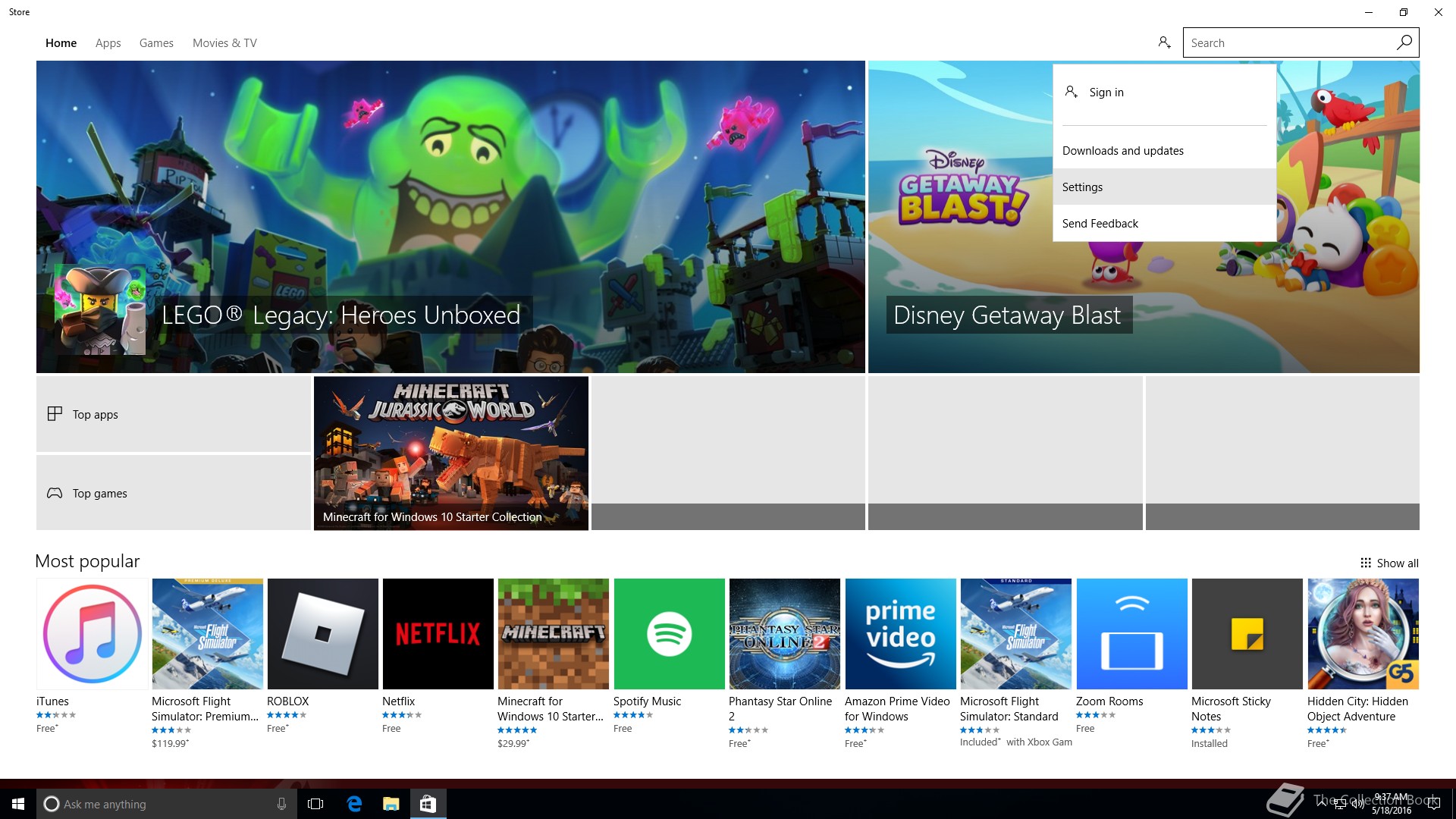Click the Netflix title text
This screenshot has height=819, width=1456.
(398, 701)
